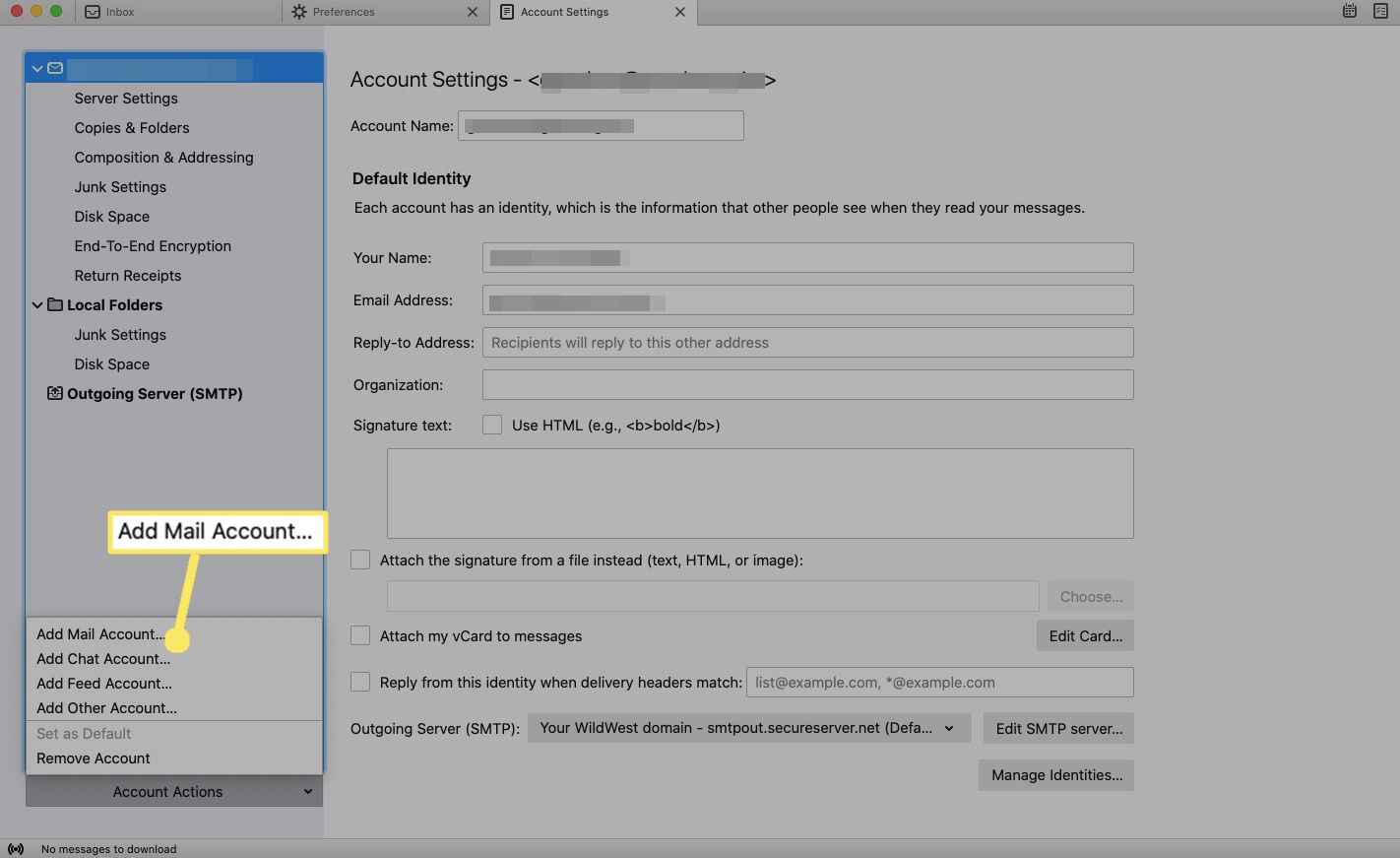Collapse the Local Folders tree
Viewport: 1400px width, 858px height.
tap(37, 304)
